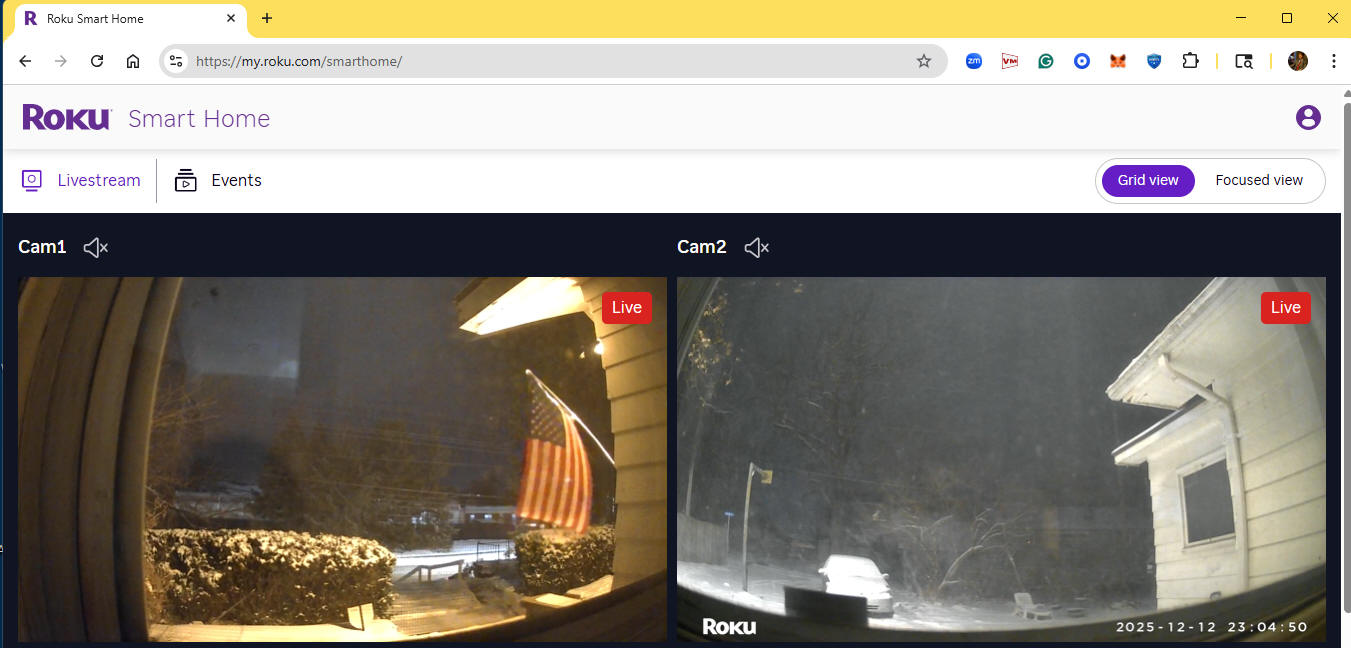Click the address bar URL field

click(x=550, y=61)
